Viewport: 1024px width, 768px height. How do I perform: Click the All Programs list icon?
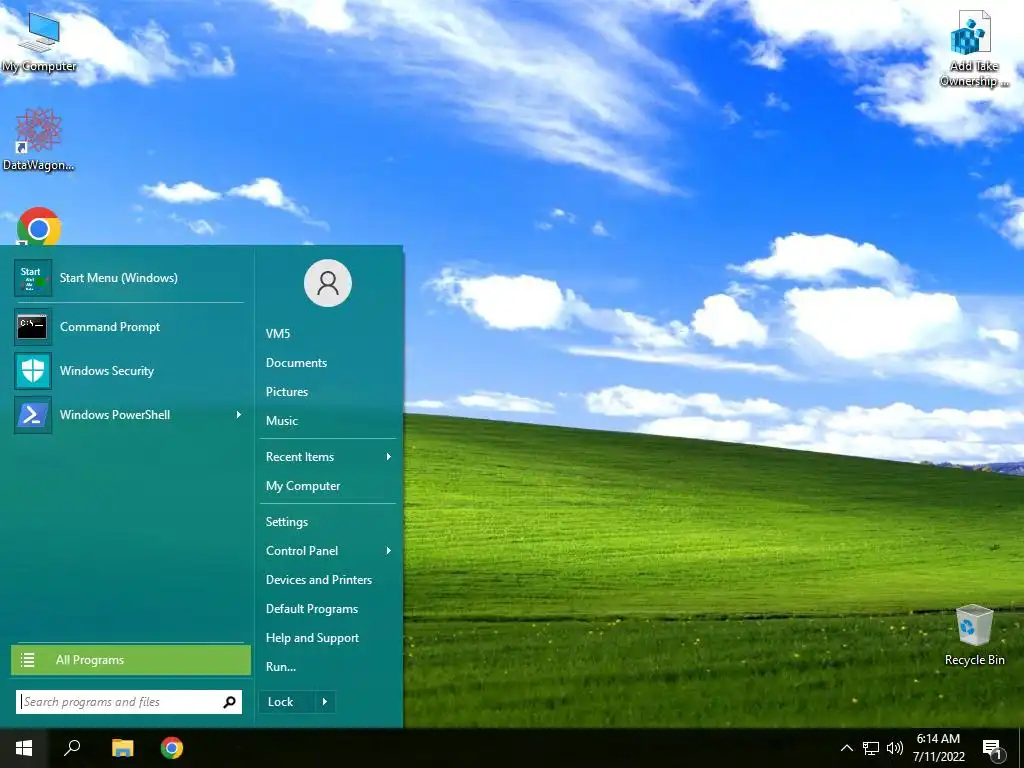click(27, 660)
